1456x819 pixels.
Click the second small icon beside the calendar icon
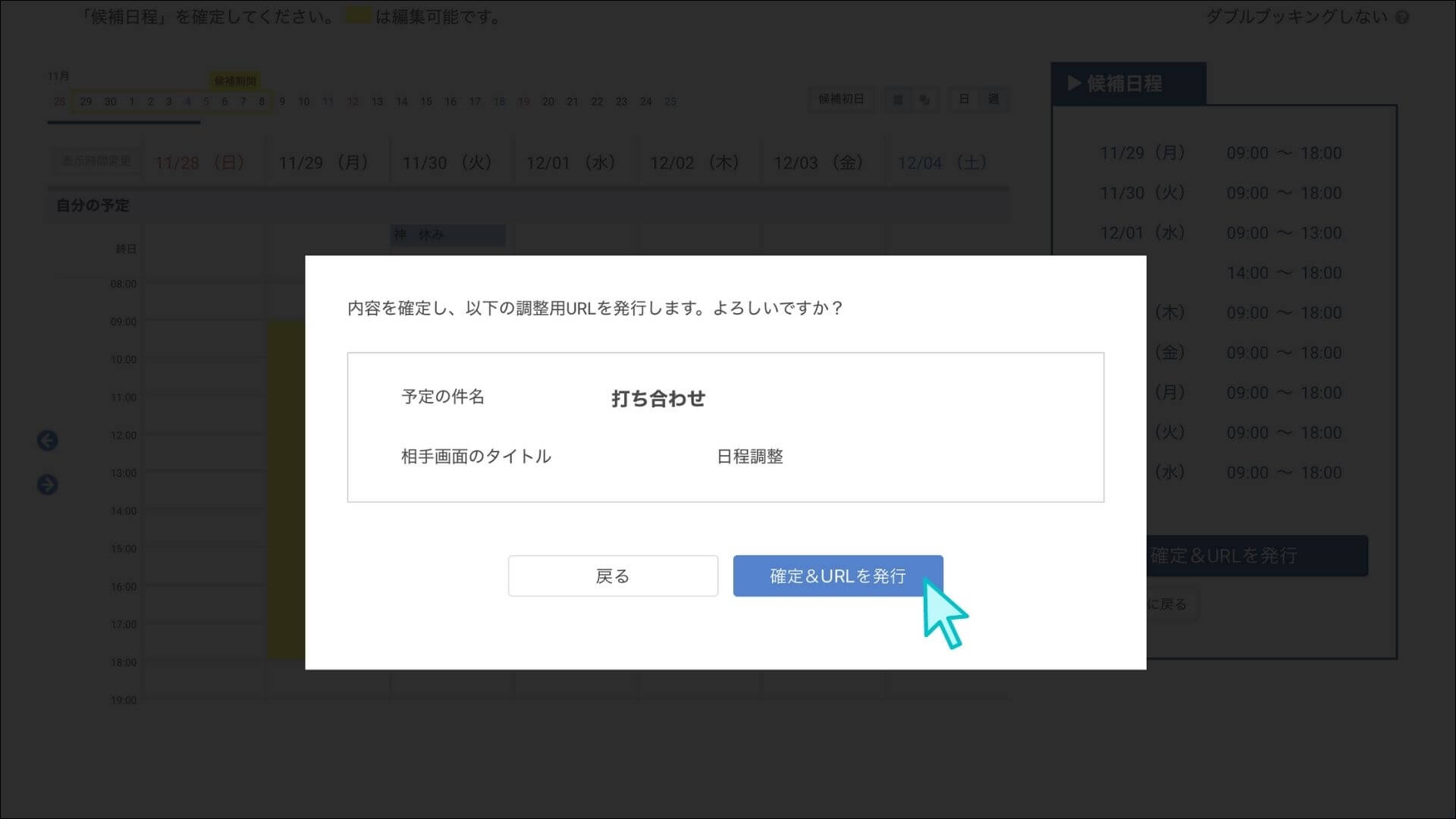point(924,99)
